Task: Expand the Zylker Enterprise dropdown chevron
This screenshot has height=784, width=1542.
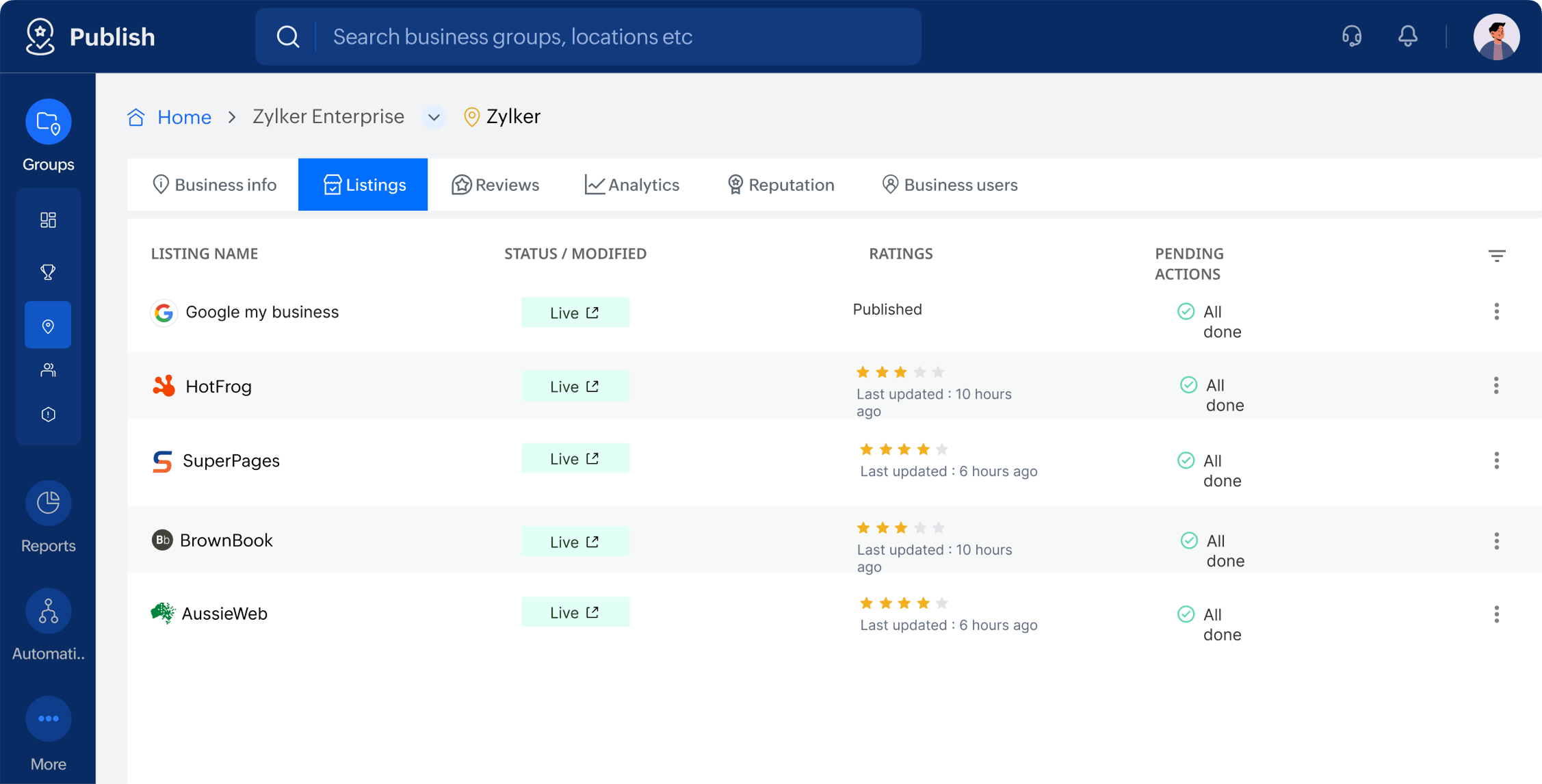Action: tap(434, 117)
